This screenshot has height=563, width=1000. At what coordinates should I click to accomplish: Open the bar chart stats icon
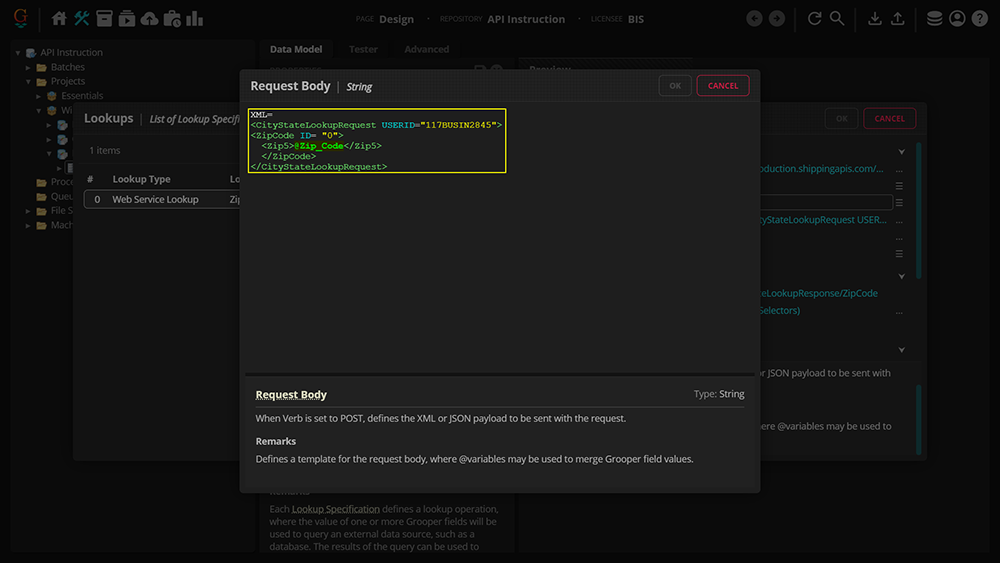pyautogui.click(x=194, y=18)
